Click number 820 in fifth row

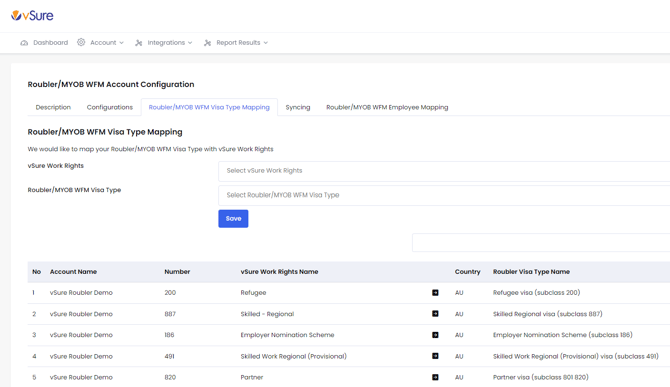170,377
